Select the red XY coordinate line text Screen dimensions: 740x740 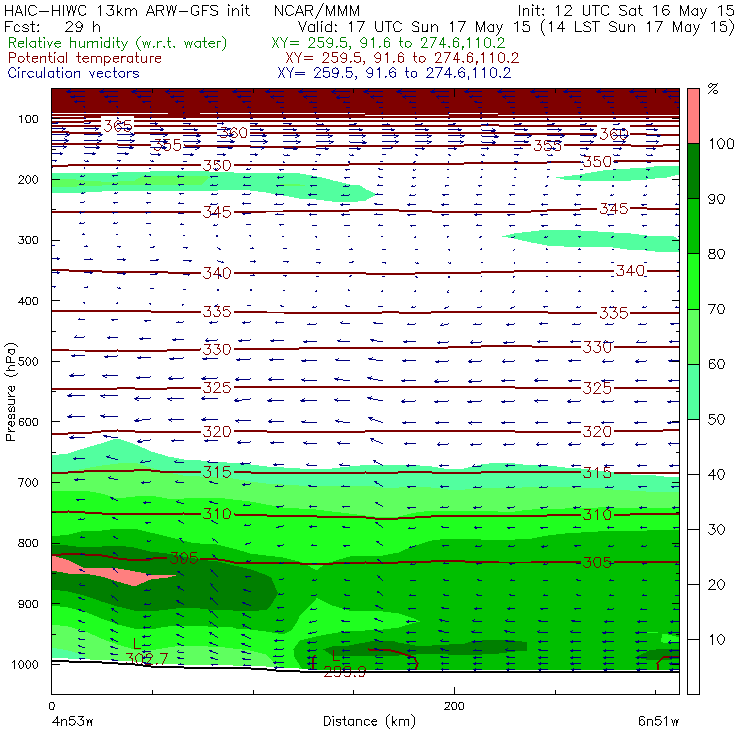[402, 58]
